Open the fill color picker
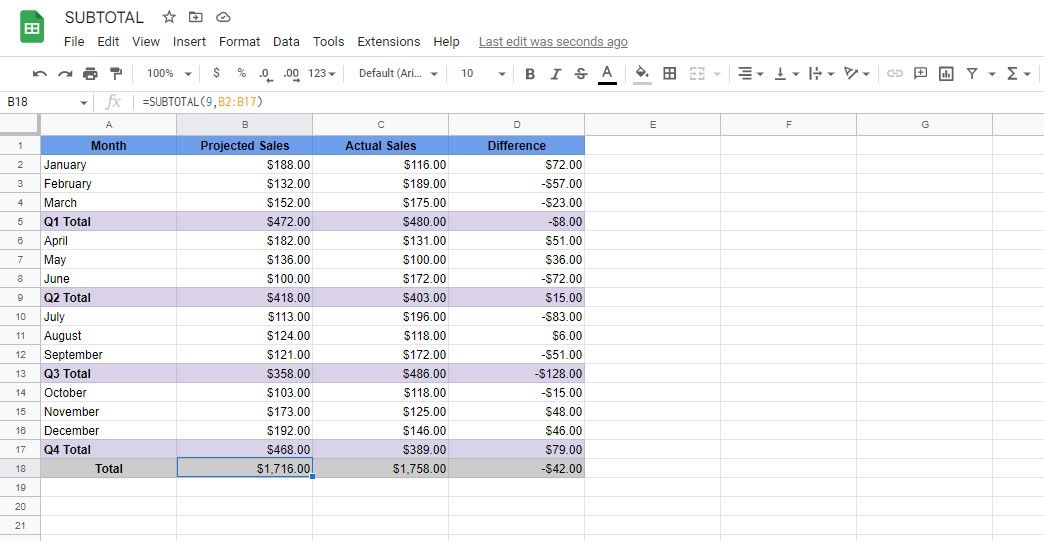 pos(642,73)
